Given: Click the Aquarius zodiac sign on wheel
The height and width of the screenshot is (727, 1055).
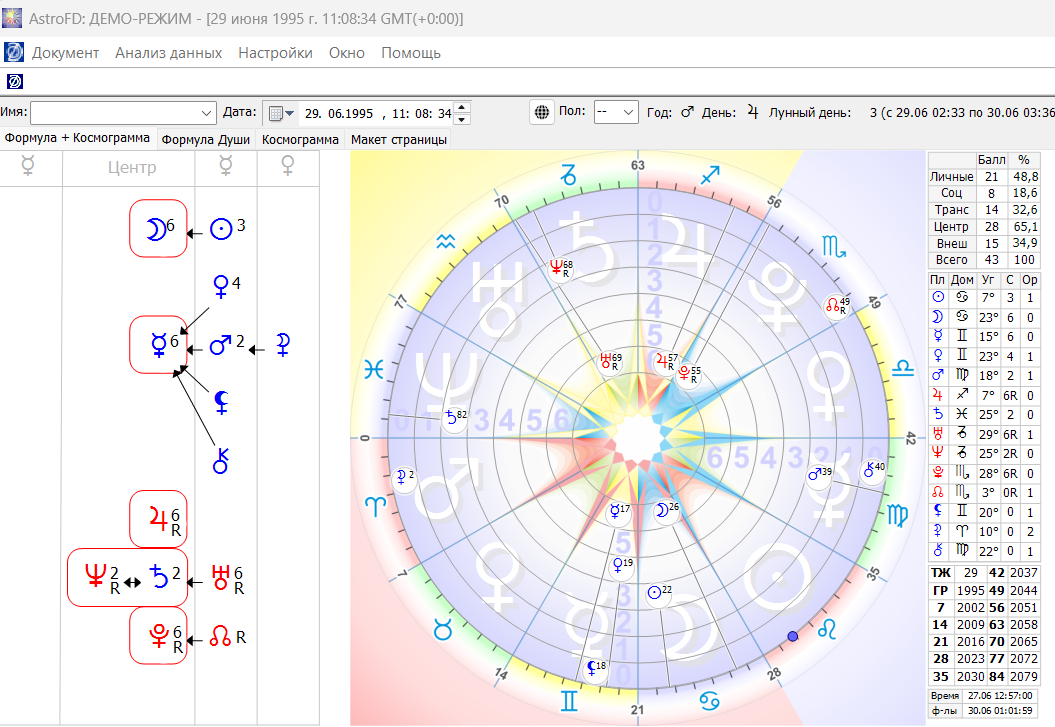Looking at the screenshot, I should pos(445,241).
